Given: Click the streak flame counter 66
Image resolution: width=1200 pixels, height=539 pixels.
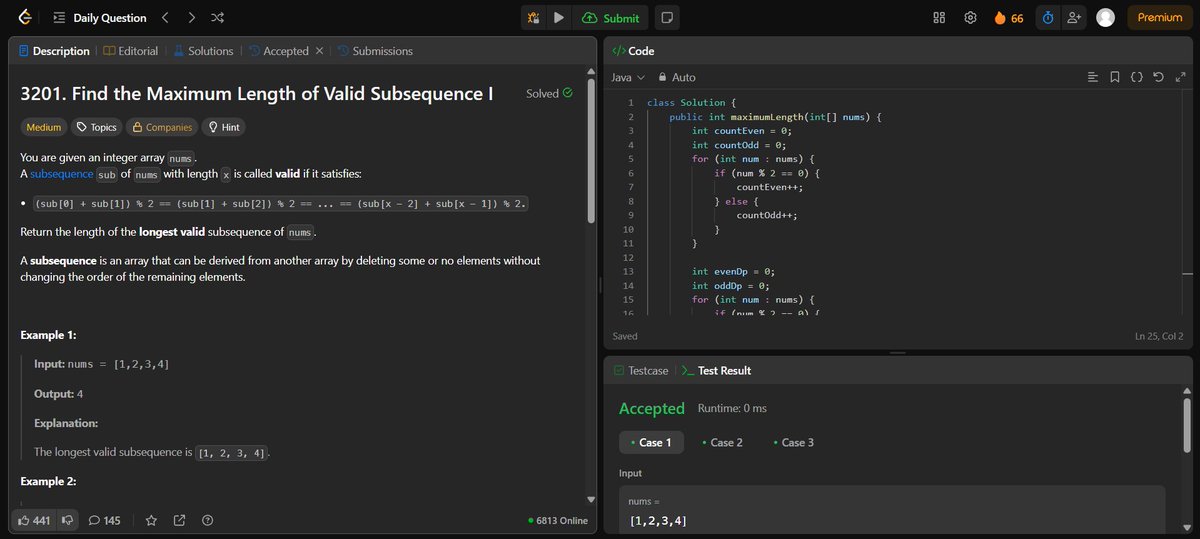Looking at the screenshot, I should point(1008,18).
